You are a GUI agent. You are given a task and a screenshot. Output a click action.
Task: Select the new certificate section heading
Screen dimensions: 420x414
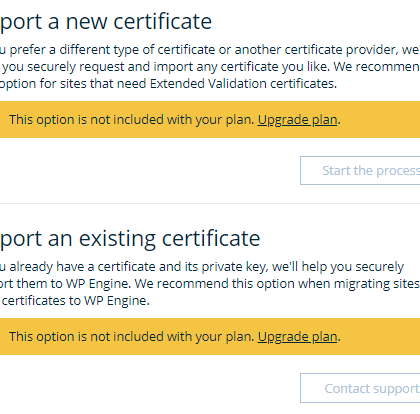(x=106, y=22)
